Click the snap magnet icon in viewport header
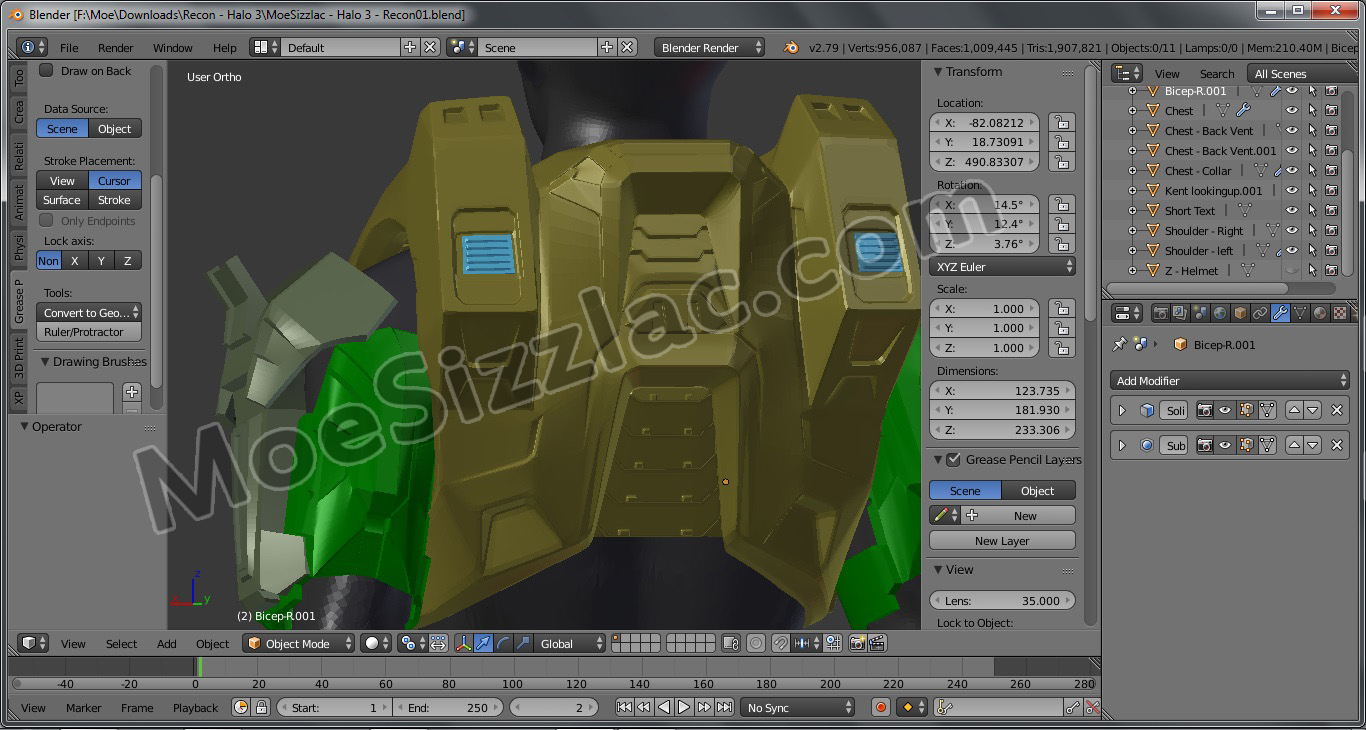Image resolution: width=1366 pixels, height=730 pixels. (x=781, y=644)
